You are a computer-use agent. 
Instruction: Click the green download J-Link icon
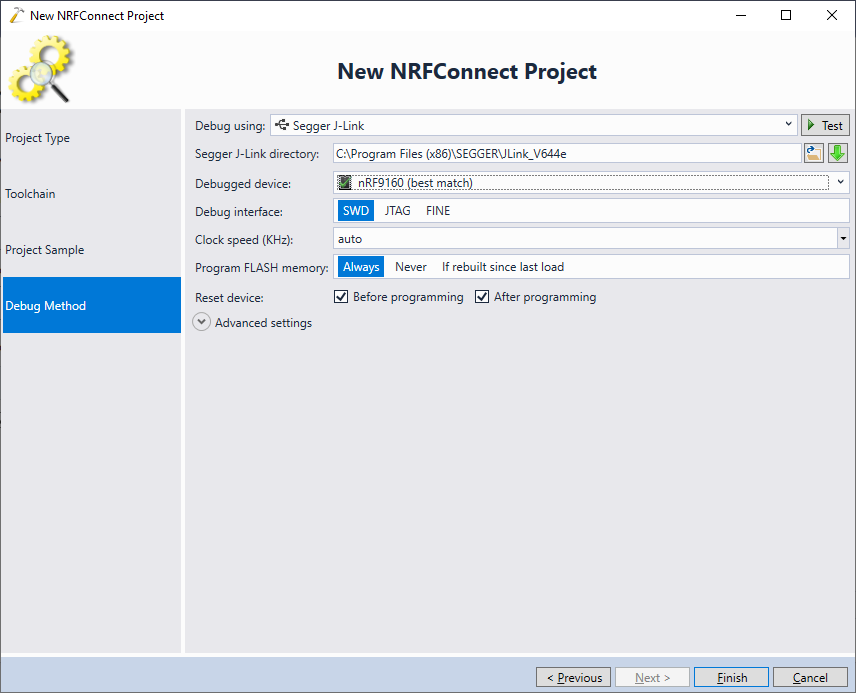pyautogui.click(x=837, y=153)
